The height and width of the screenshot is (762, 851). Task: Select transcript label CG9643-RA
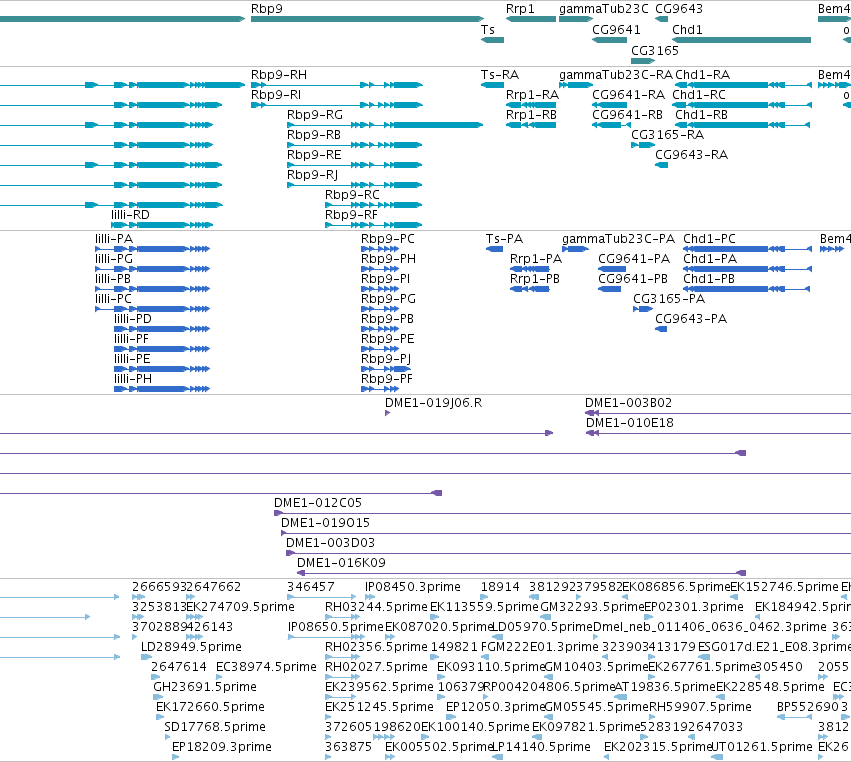691,155
